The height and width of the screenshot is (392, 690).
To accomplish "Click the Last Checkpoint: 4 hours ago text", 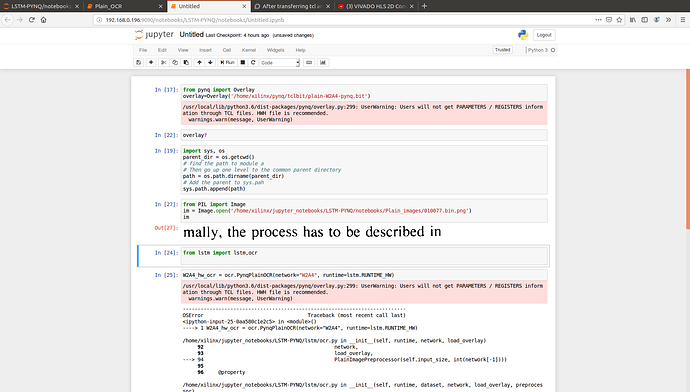I will tap(237, 35).
